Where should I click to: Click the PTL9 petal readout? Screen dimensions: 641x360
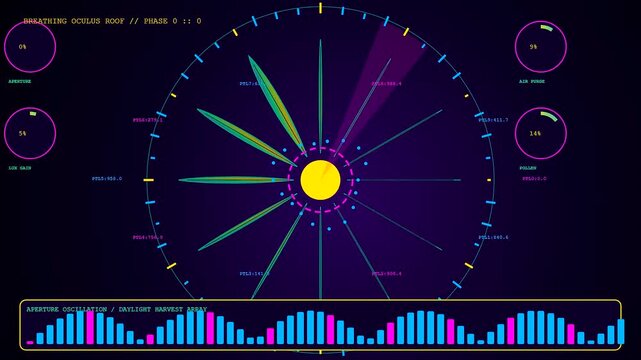493,120
